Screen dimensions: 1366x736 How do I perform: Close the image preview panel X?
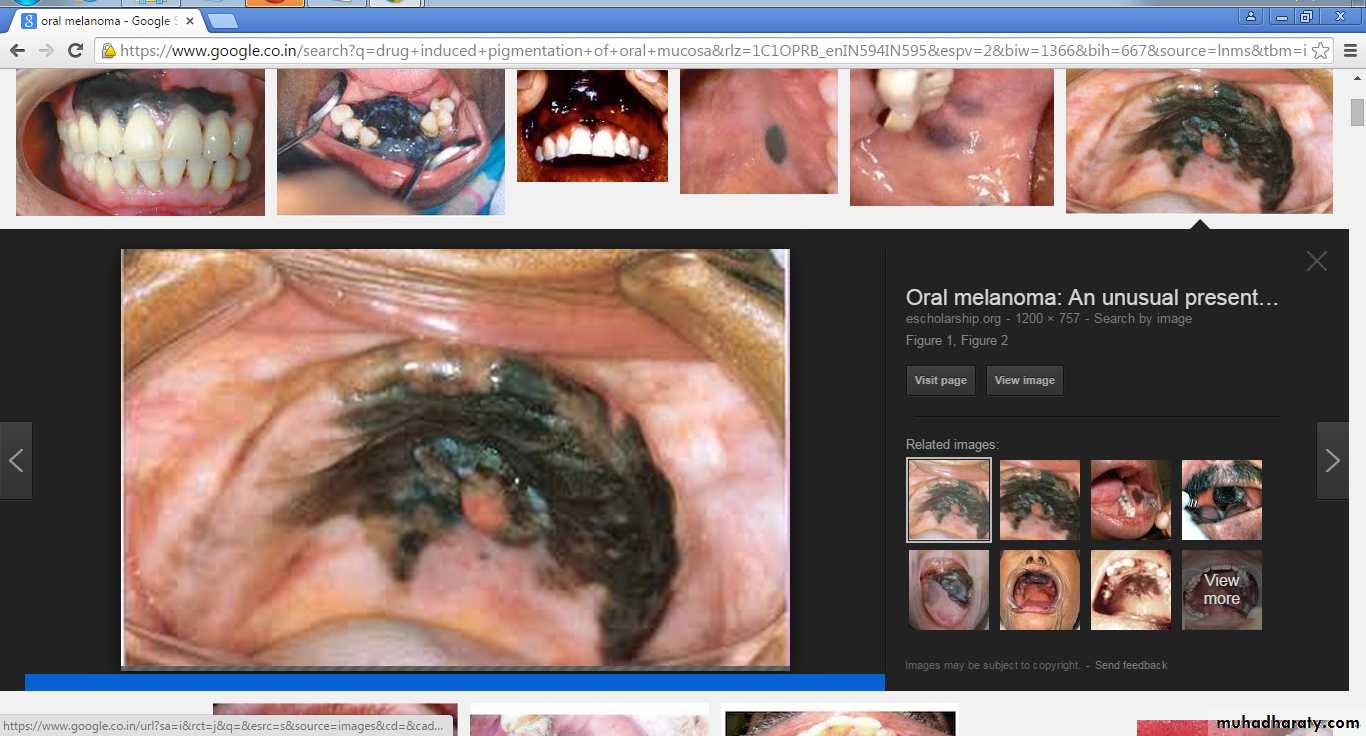[1316, 261]
